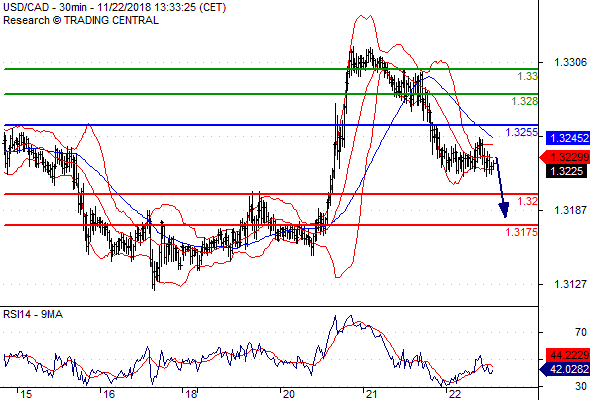Click the RSI 70 level label
The width and height of the screenshot is (590, 400).
[581, 332]
